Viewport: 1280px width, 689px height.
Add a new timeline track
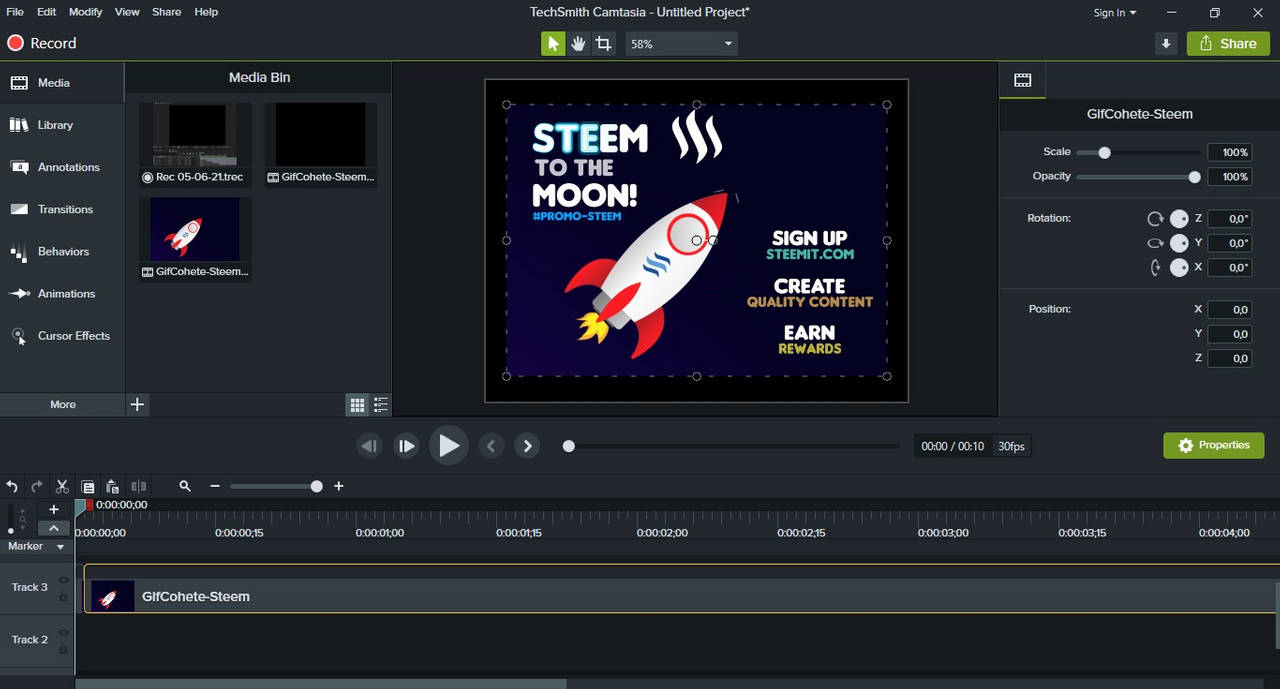click(x=54, y=509)
